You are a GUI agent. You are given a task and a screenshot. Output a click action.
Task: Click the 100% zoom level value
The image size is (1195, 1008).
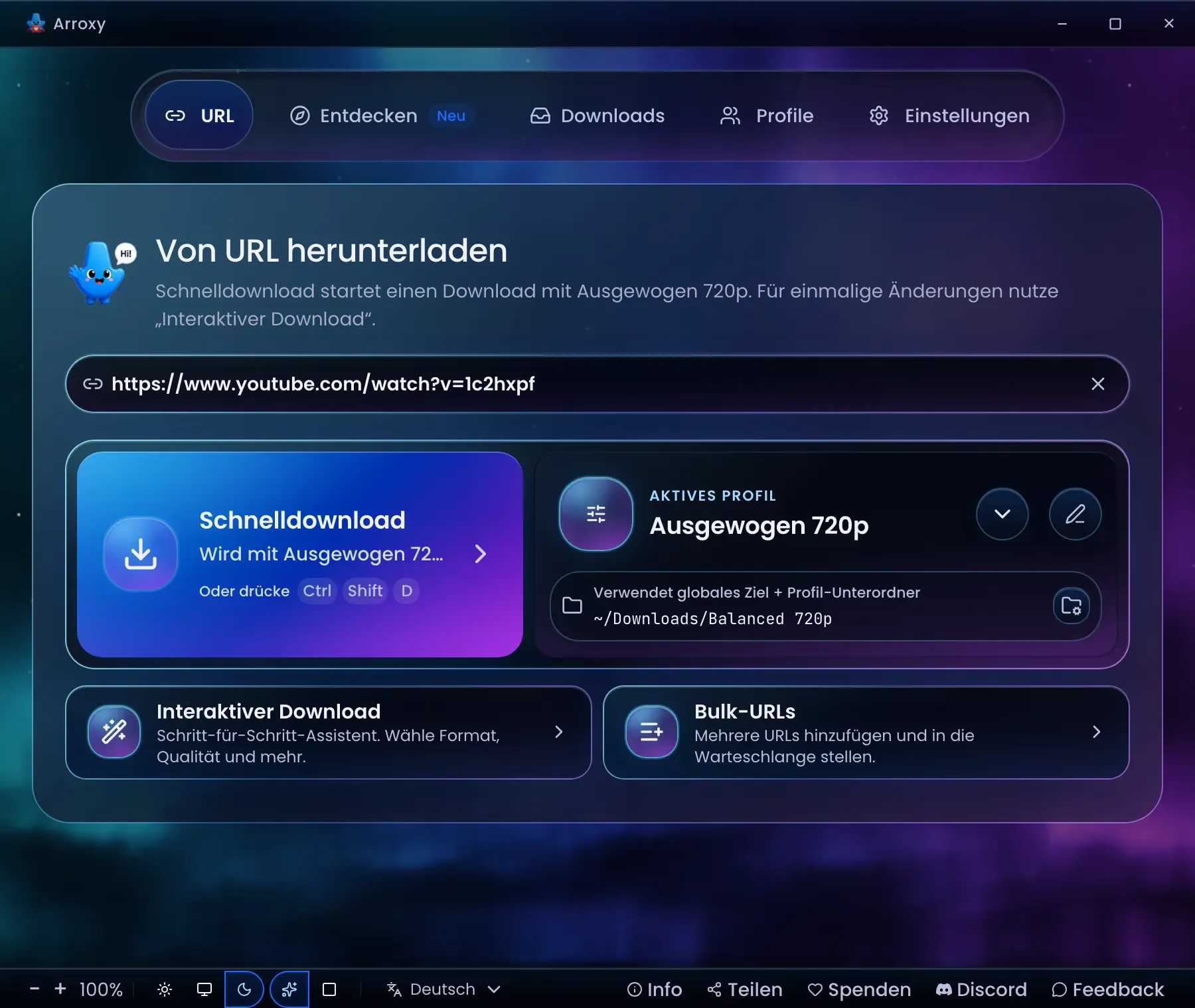coord(101,989)
